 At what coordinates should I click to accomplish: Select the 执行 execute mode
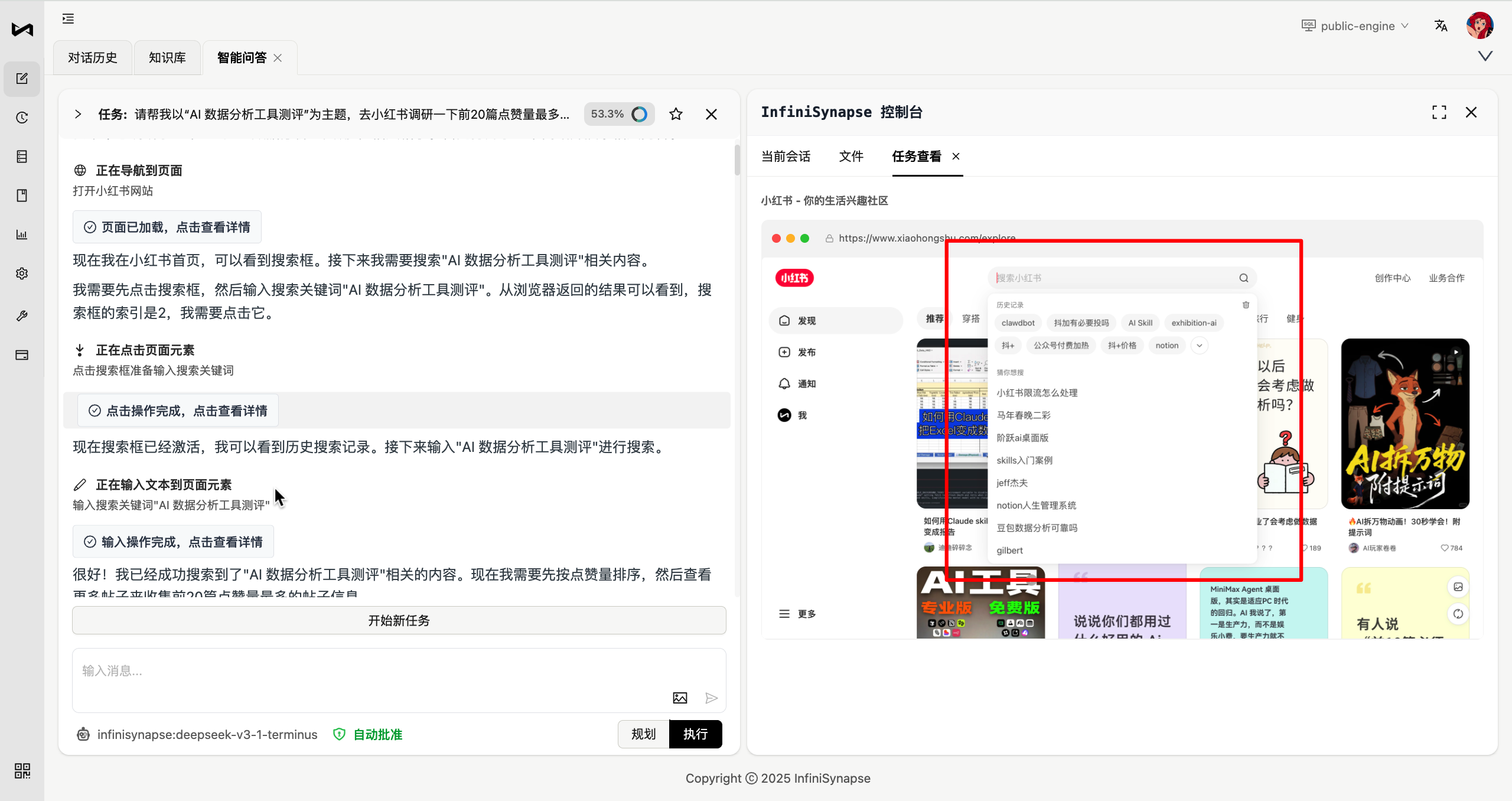[x=695, y=734]
